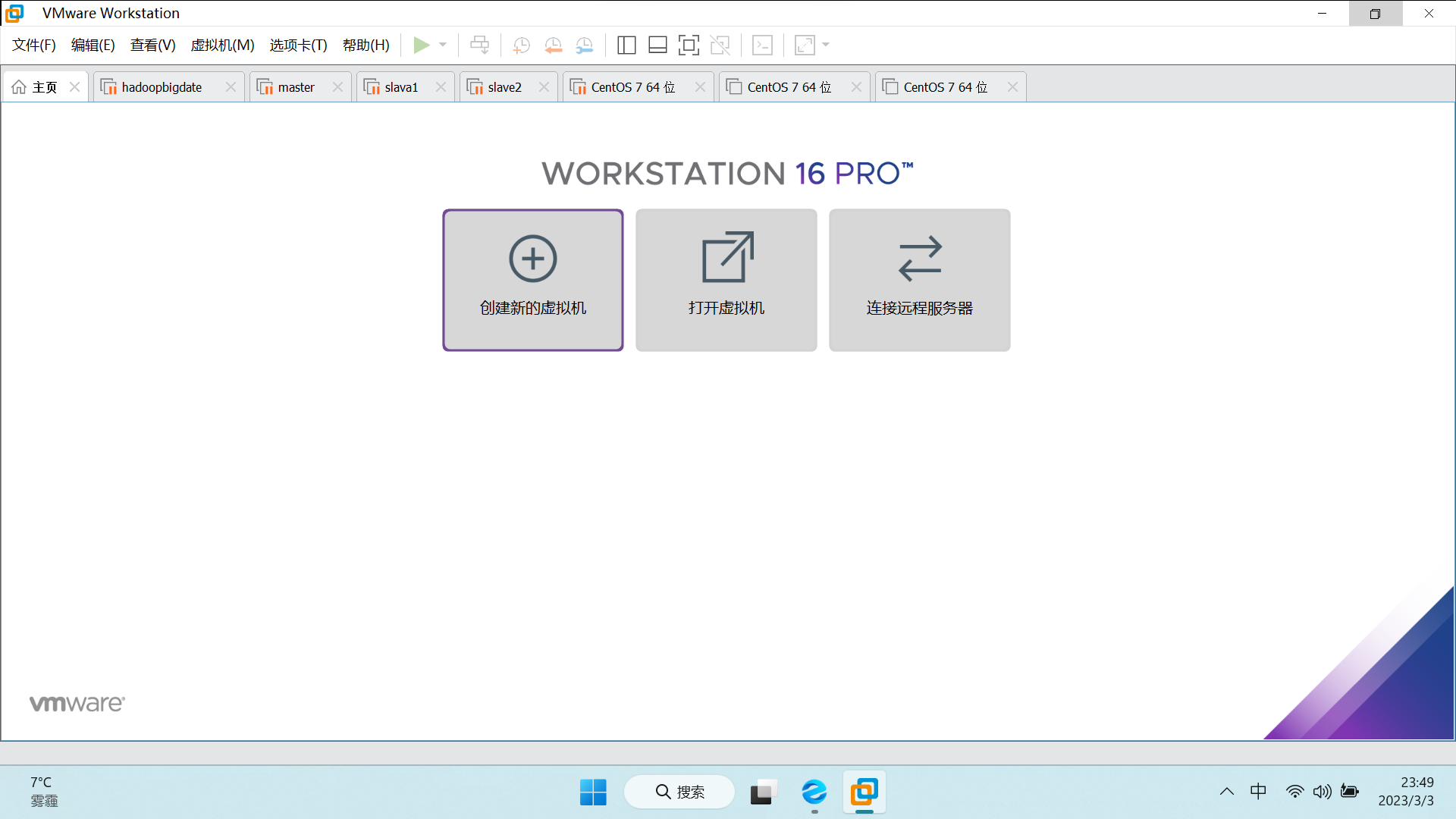
Task: Click 创建新的虚拟机 create VM tile
Action: click(533, 280)
